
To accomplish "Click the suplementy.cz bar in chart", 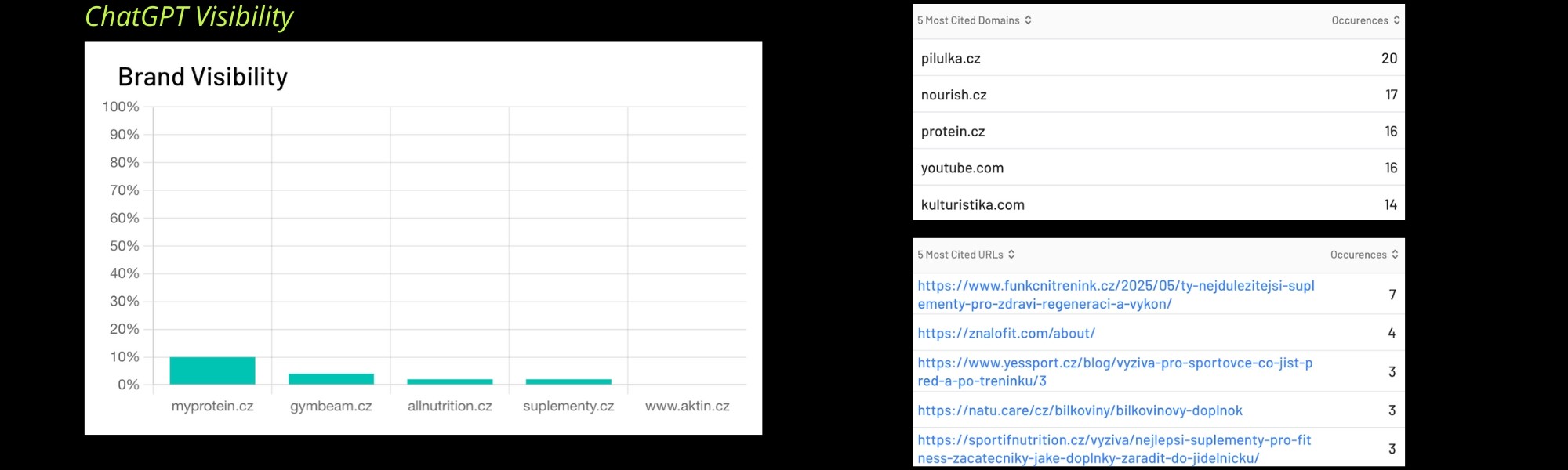I will (568, 381).
